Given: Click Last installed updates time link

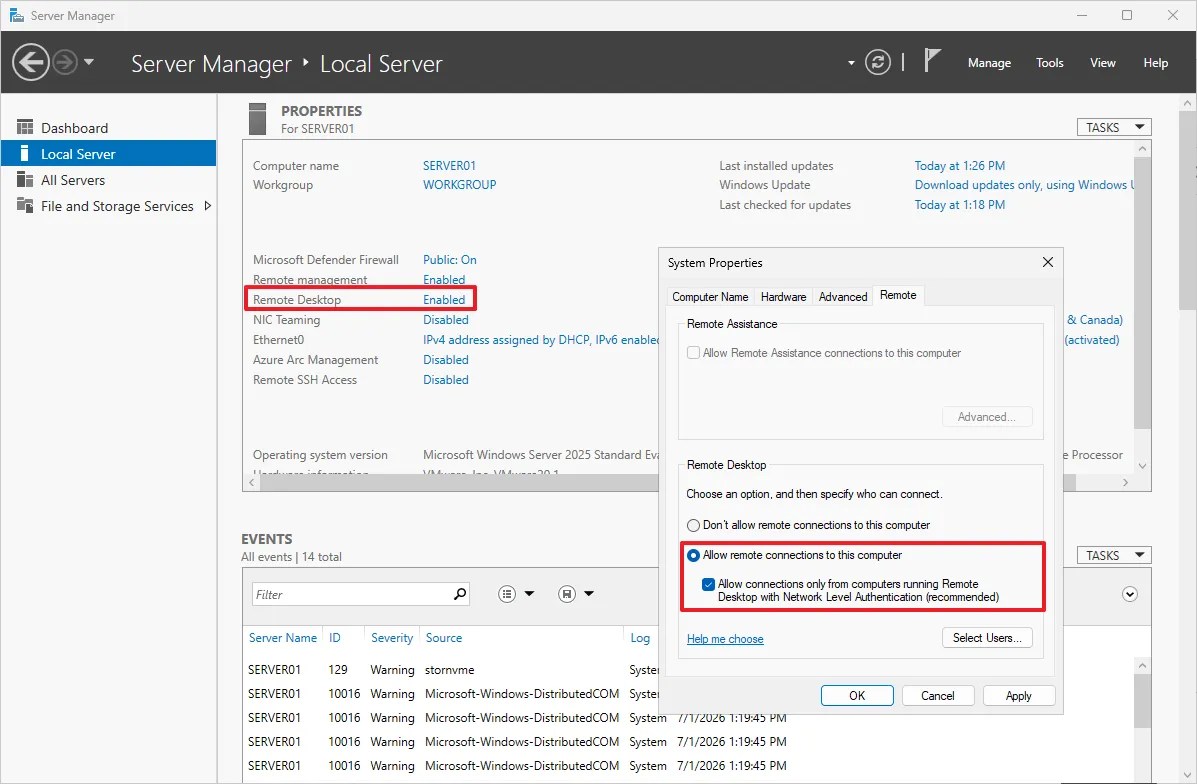Looking at the screenshot, I should tap(960, 166).
